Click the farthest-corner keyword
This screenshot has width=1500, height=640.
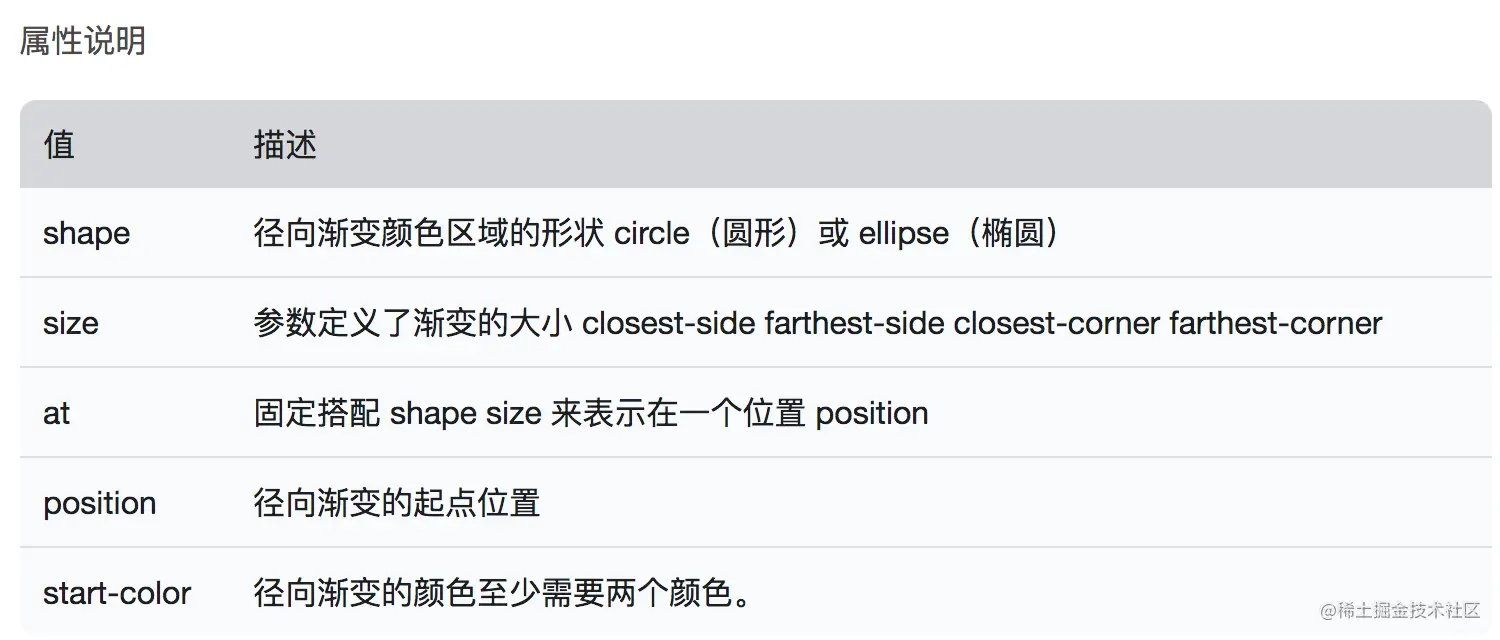coord(1275,324)
